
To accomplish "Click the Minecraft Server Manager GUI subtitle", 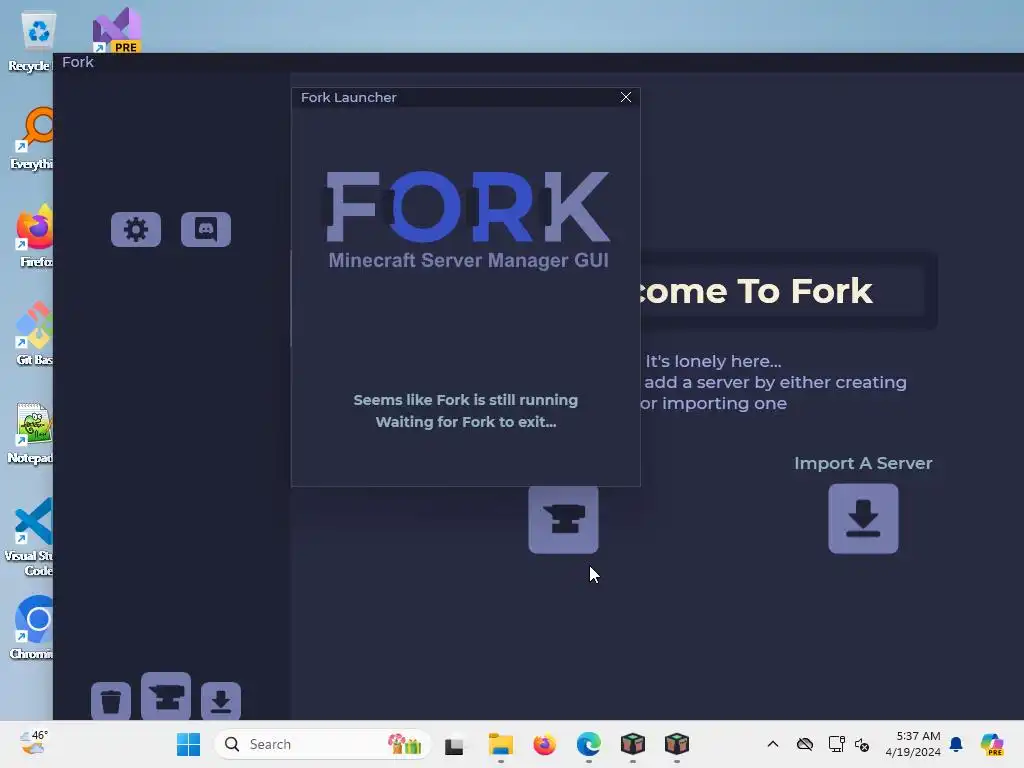I will point(468,260).
